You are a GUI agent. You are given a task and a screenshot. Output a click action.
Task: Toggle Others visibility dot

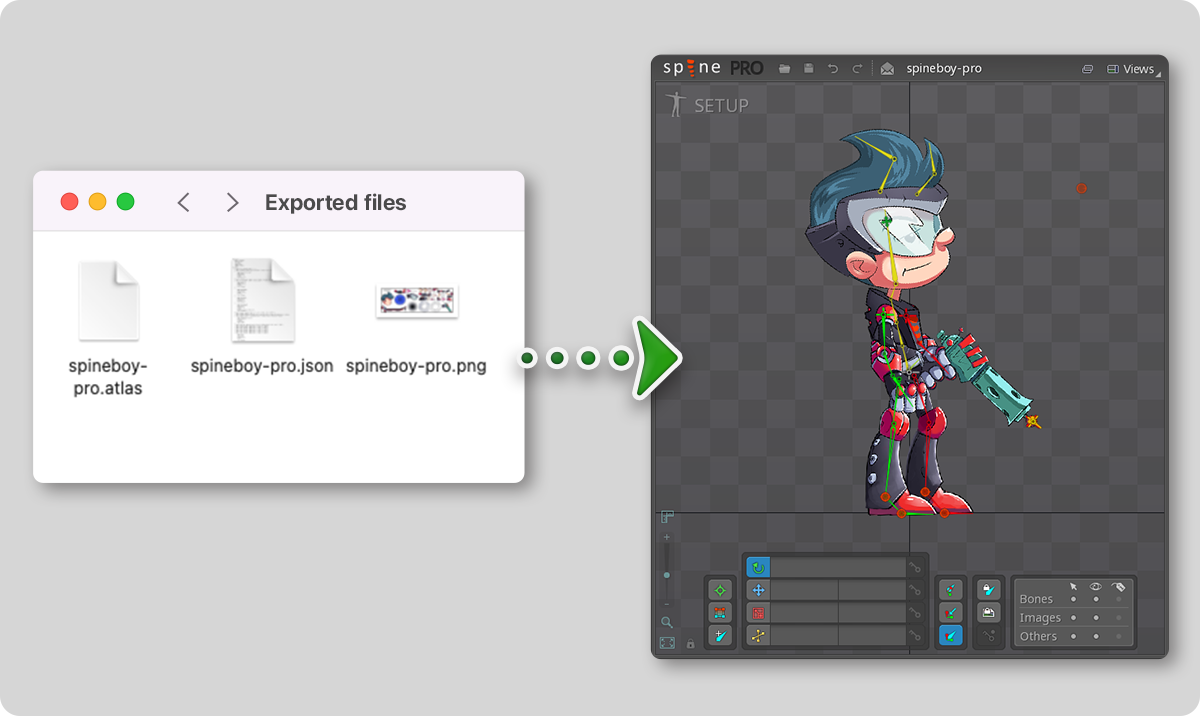[1096, 636]
